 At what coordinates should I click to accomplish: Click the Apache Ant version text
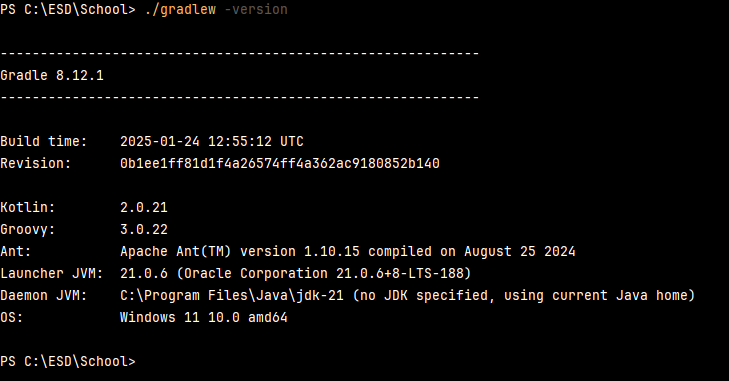pyautogui.click(x=347, y=252)
